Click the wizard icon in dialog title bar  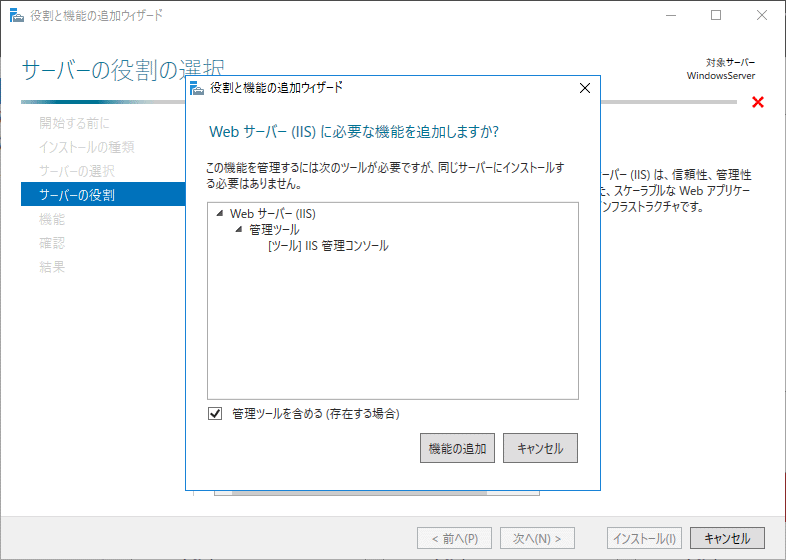[x=197, y=88]
